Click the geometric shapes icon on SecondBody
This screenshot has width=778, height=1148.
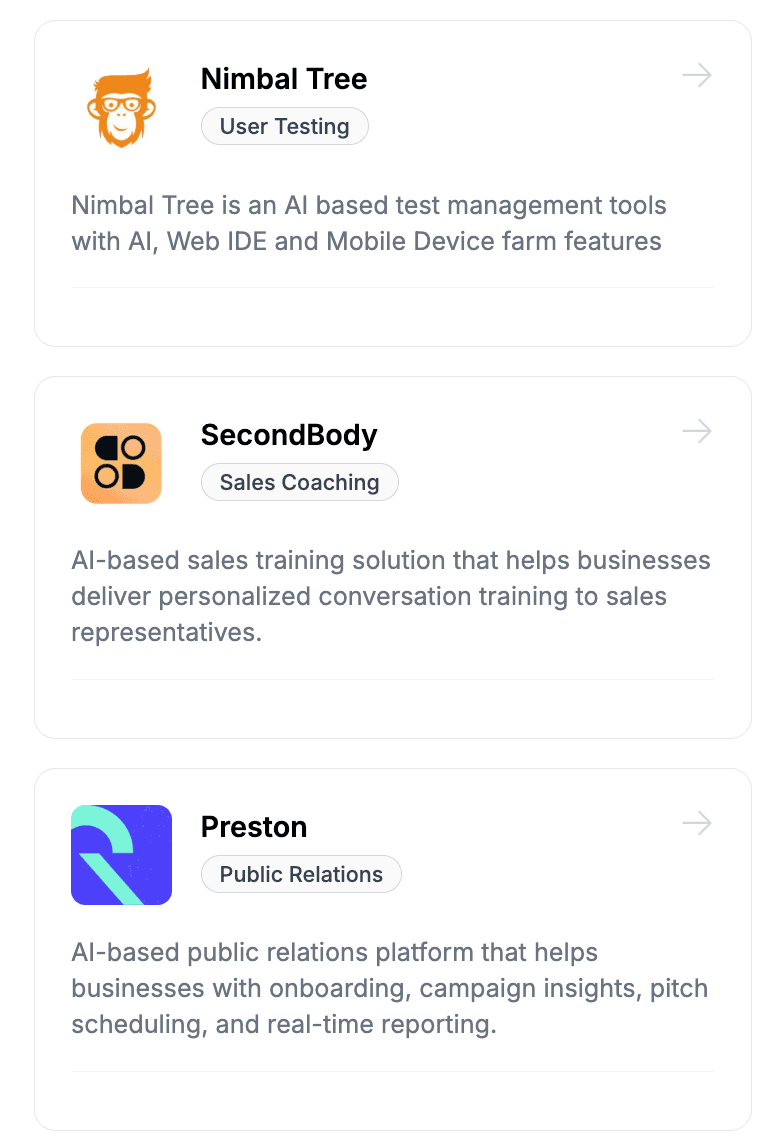click(x=121, y=463)
